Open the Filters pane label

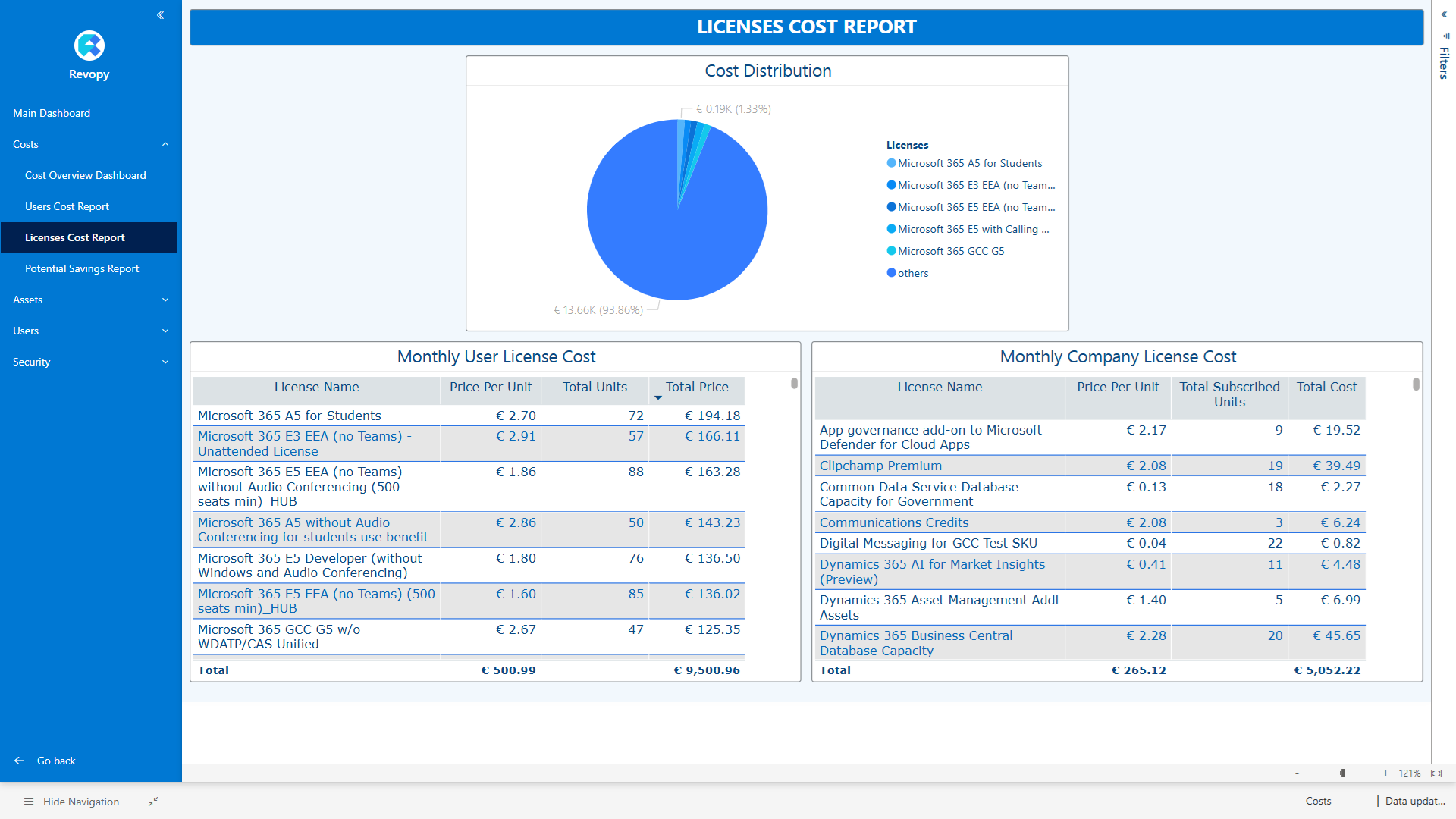click(1444, 63)
